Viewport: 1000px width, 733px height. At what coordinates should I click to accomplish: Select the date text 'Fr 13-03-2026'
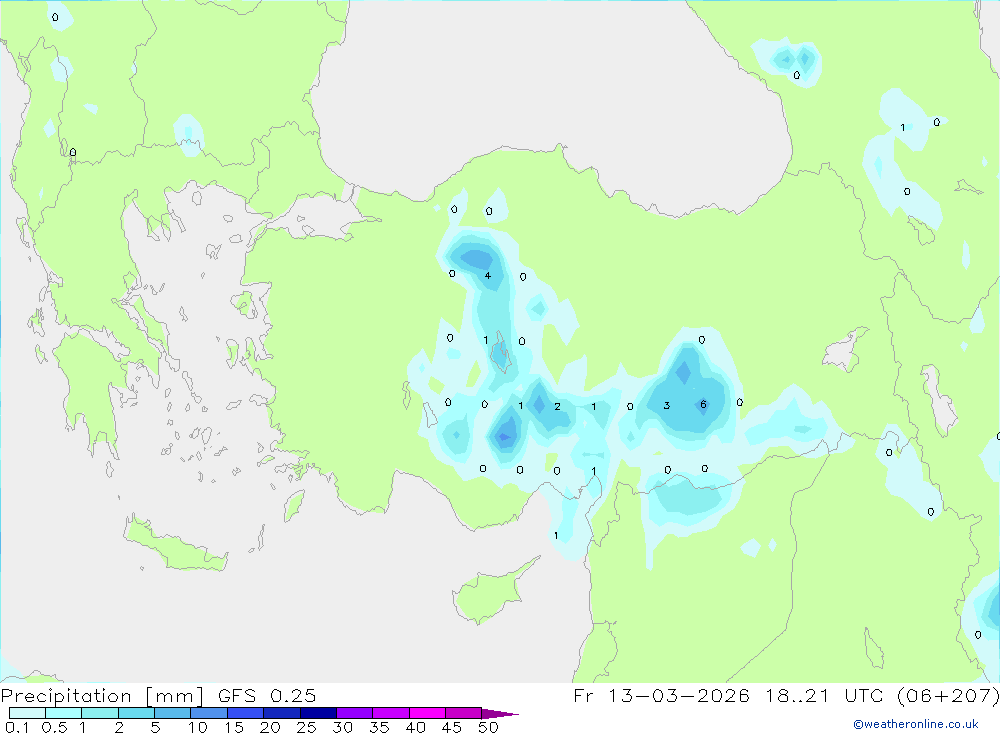[x=661, y=695]
